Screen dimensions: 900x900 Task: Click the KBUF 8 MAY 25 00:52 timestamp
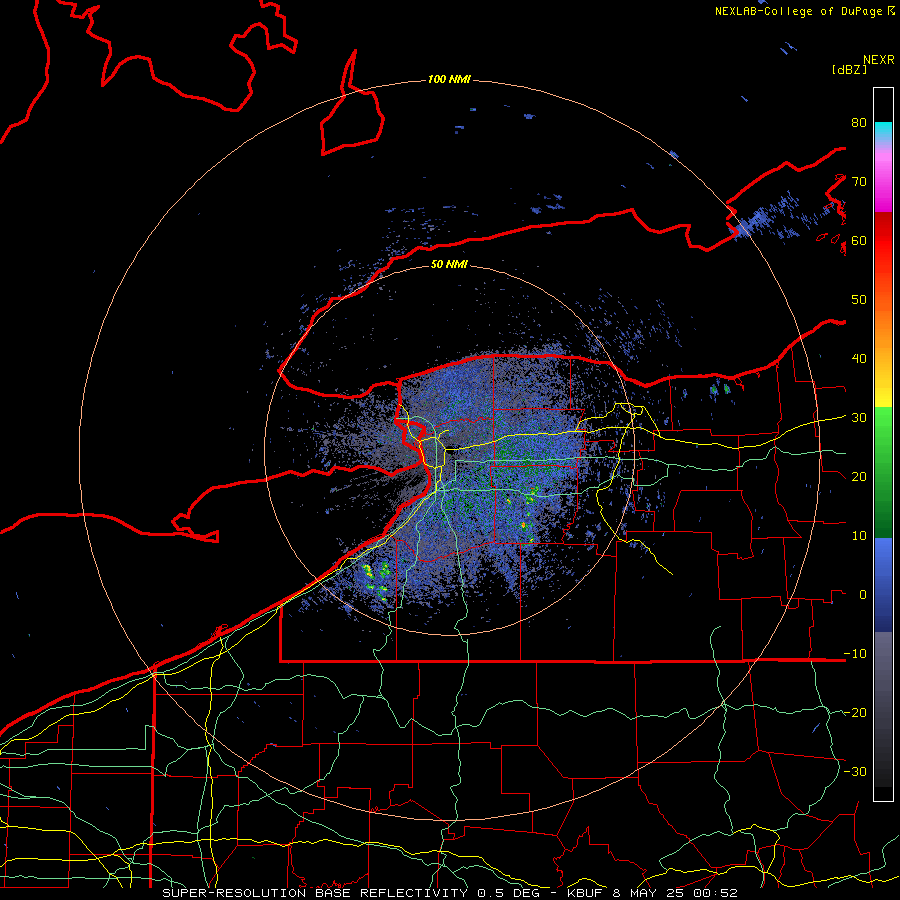click(x=652, y=893)
